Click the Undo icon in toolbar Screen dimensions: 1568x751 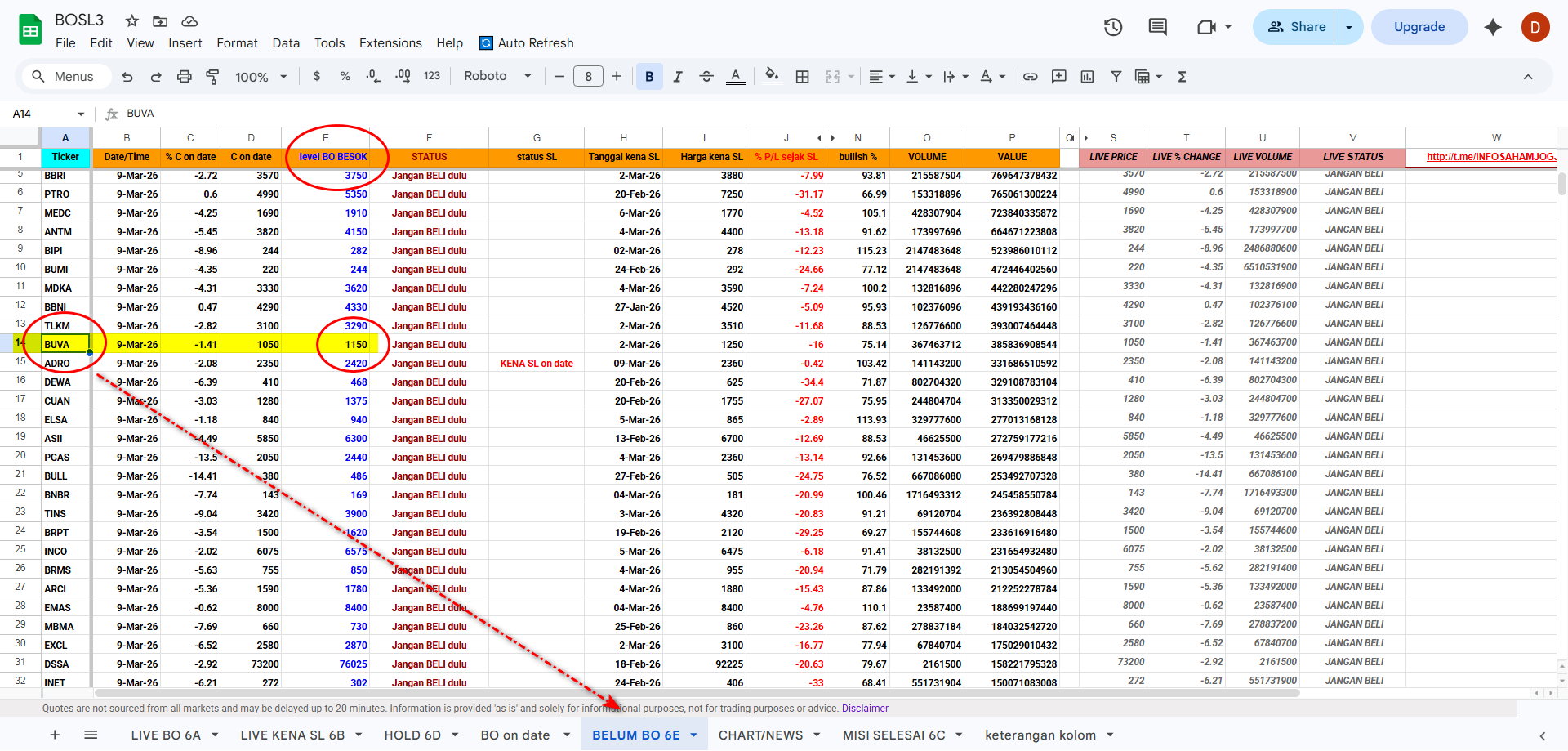127,77
